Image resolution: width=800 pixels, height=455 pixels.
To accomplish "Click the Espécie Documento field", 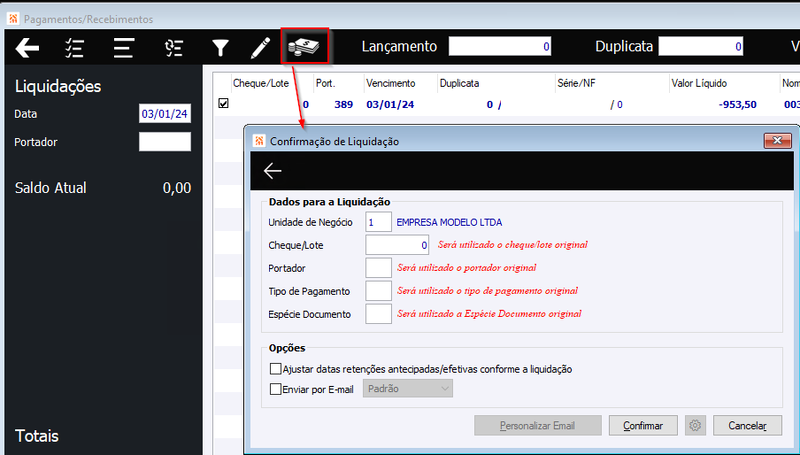I will pyautogui.click(x=378, y=314).
